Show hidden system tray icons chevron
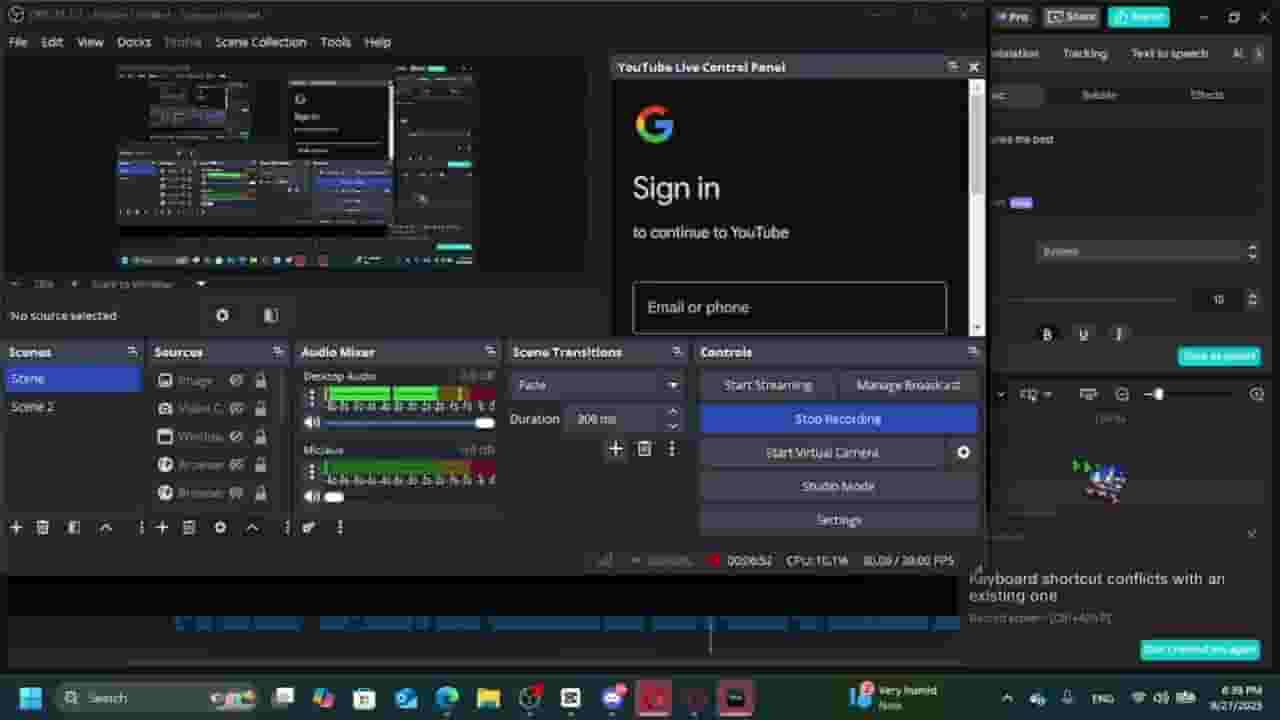Screen dimensions: 1280x720 click(1007, 698)
